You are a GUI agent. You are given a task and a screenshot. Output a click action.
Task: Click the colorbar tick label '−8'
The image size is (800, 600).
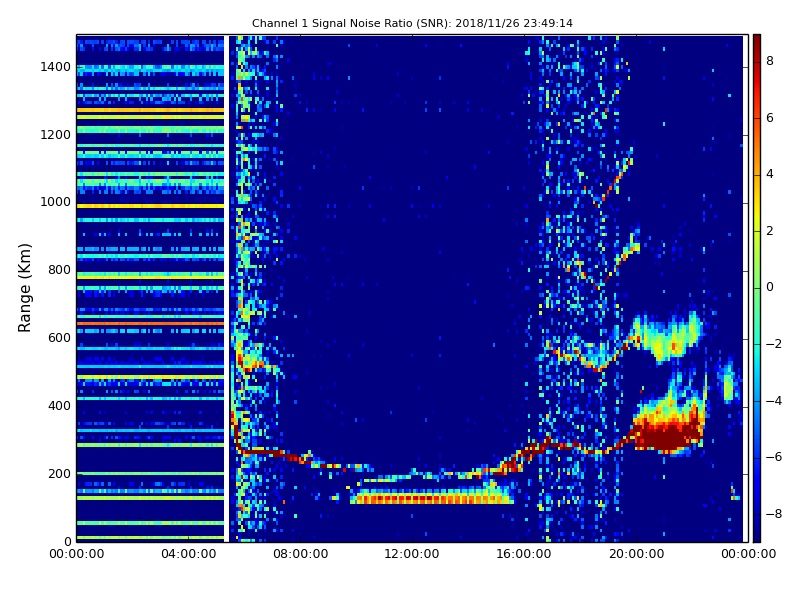[x=774, y=514]
